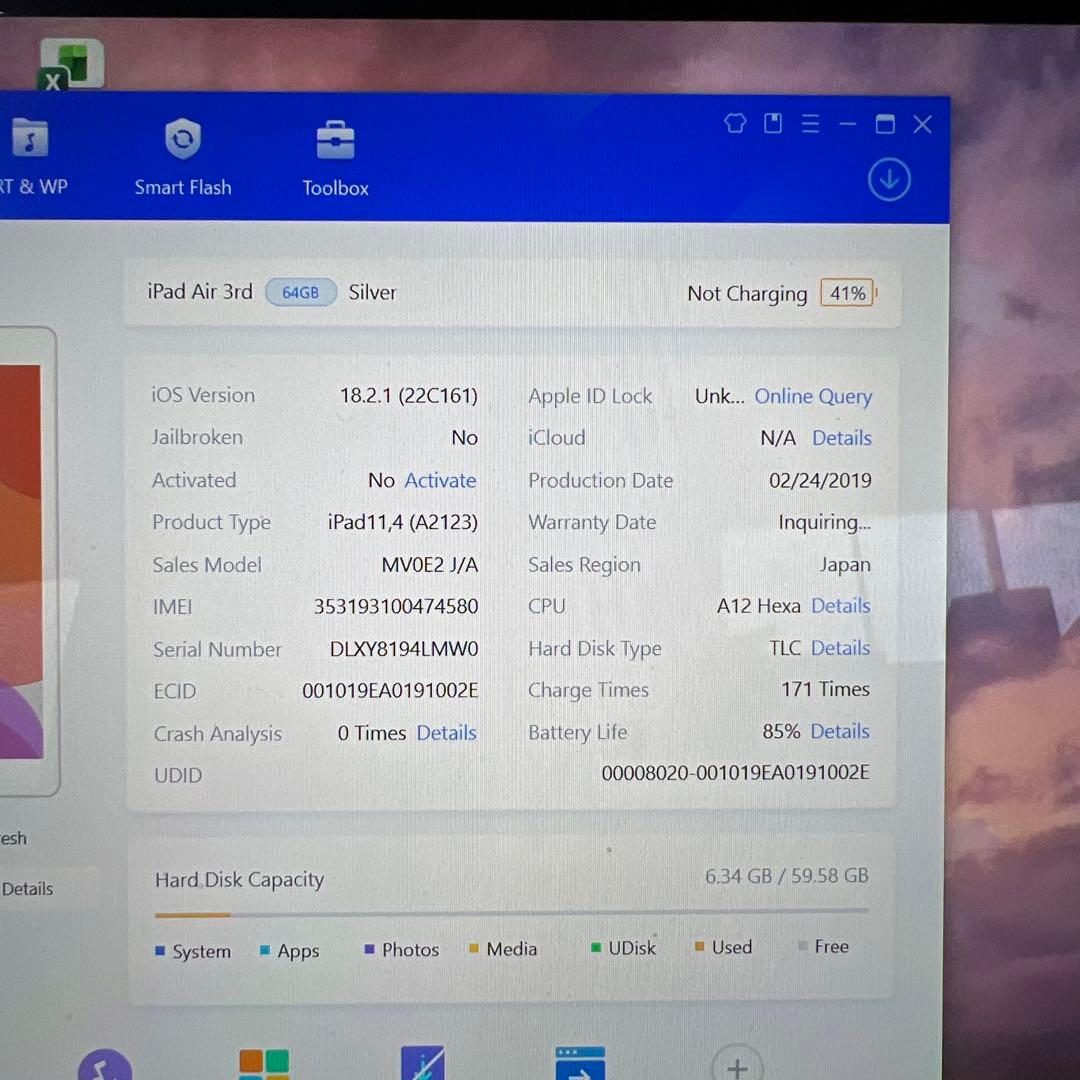Click the plus icon to add shortcut

click(x=737, y=1066)
